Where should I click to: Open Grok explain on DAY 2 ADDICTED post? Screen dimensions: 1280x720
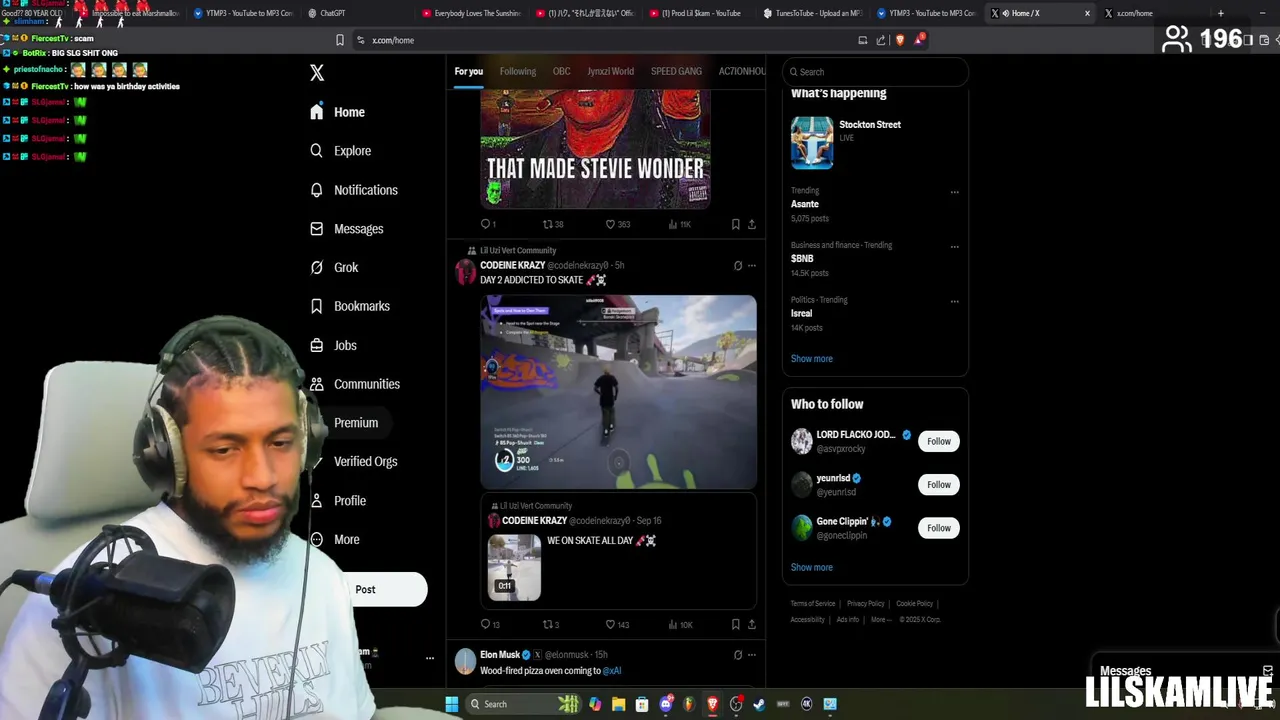(x=738, y=265)
